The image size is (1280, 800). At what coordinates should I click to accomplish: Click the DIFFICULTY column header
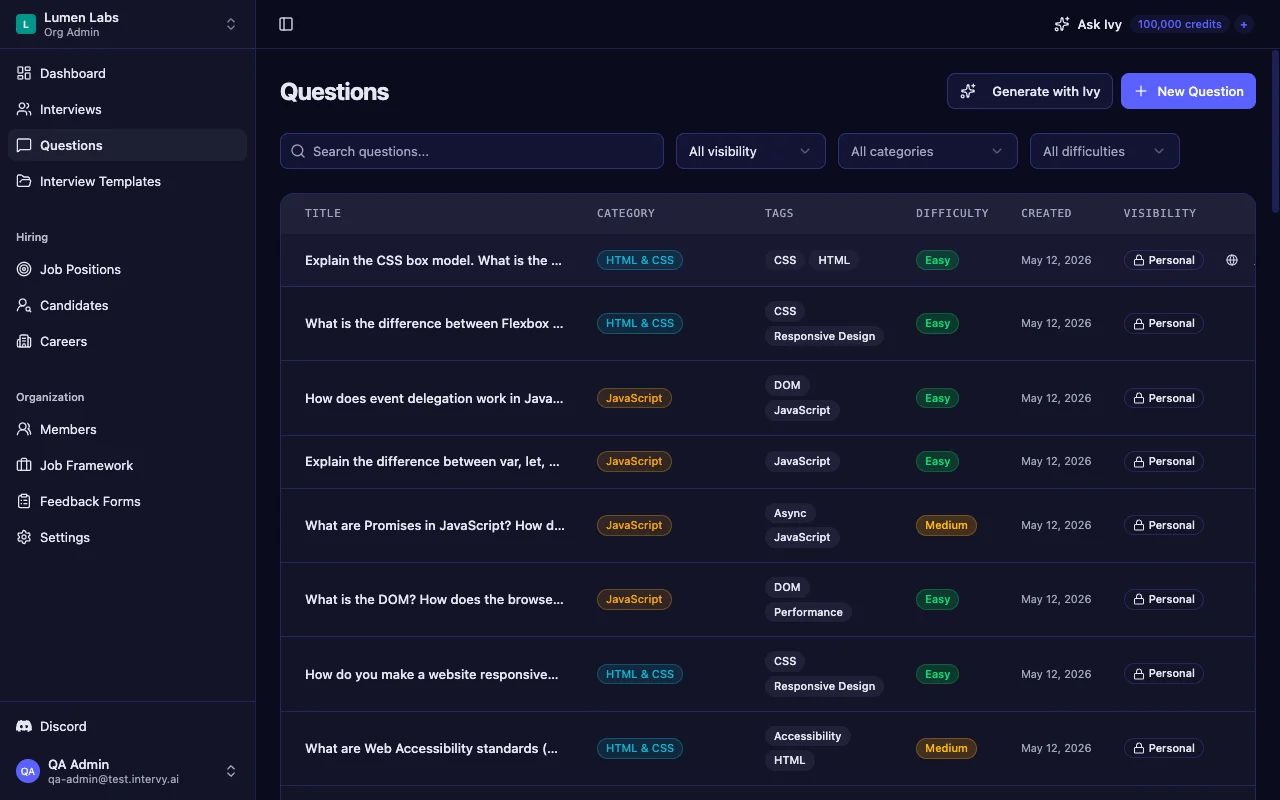952,213
